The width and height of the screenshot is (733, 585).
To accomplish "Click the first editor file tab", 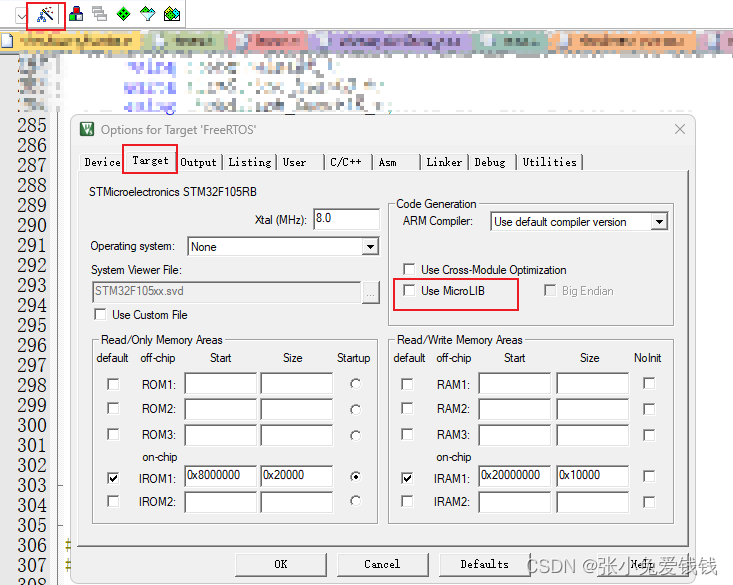I will (70, 41).
